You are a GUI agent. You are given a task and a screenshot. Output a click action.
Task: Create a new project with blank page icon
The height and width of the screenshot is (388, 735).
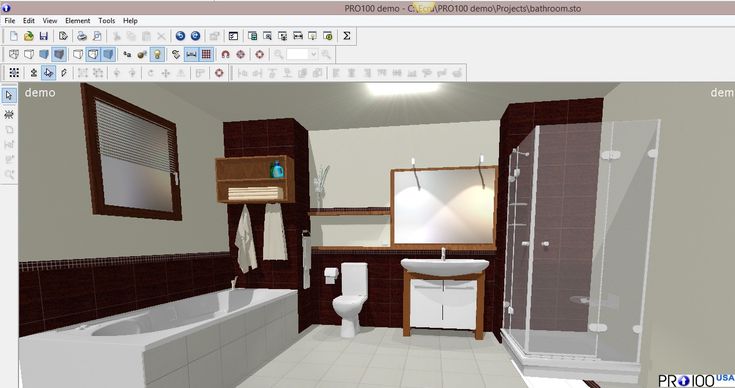14,36
